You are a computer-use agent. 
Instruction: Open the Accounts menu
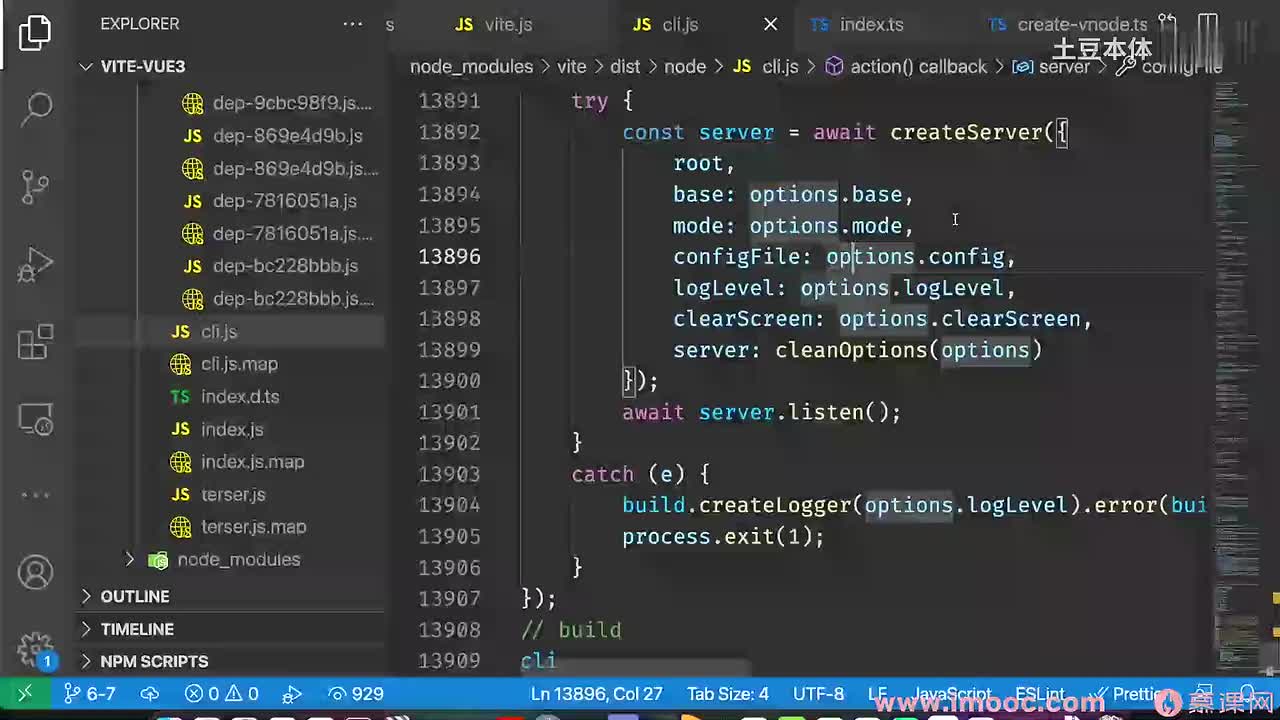36,573
